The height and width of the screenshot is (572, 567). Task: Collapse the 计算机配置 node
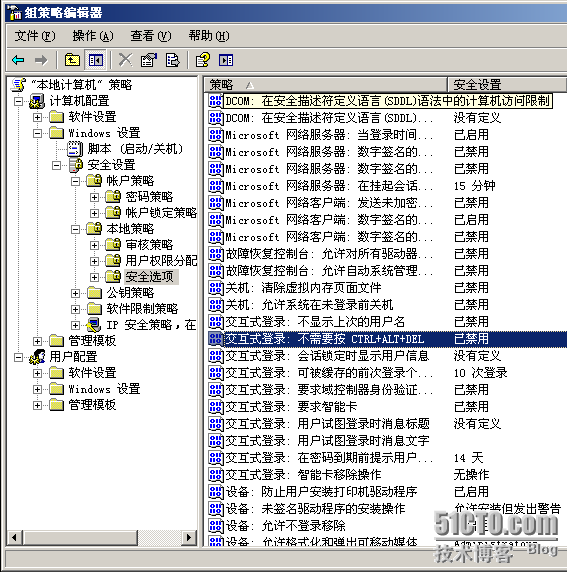coord(18,101)
